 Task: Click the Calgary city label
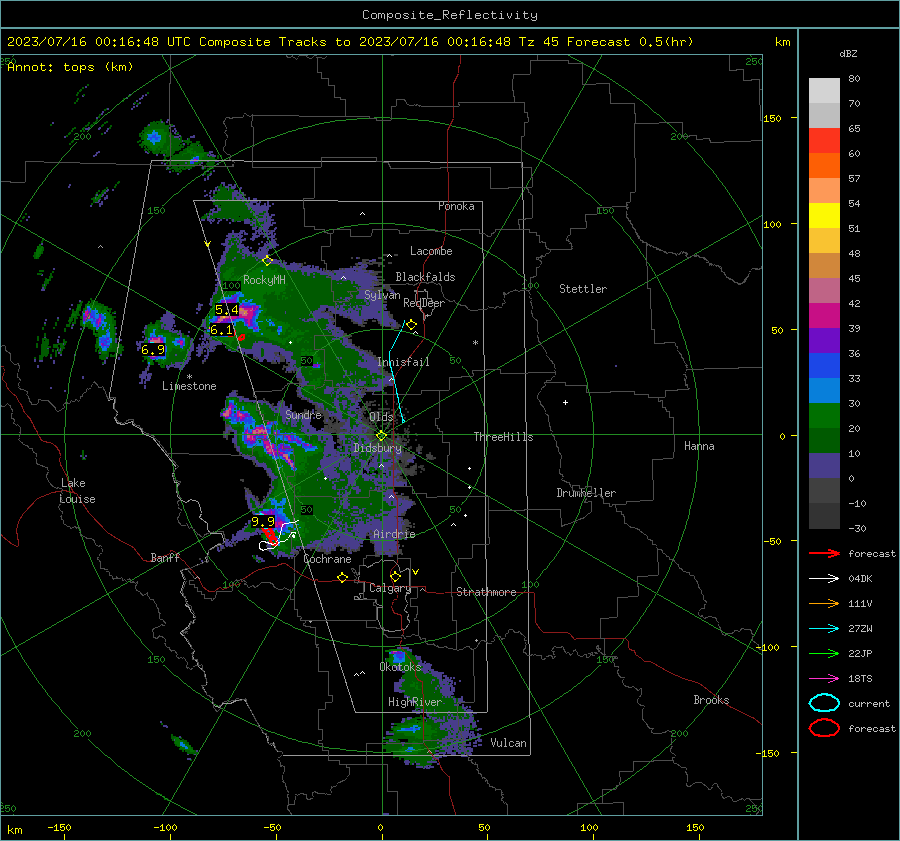(390, 588)
